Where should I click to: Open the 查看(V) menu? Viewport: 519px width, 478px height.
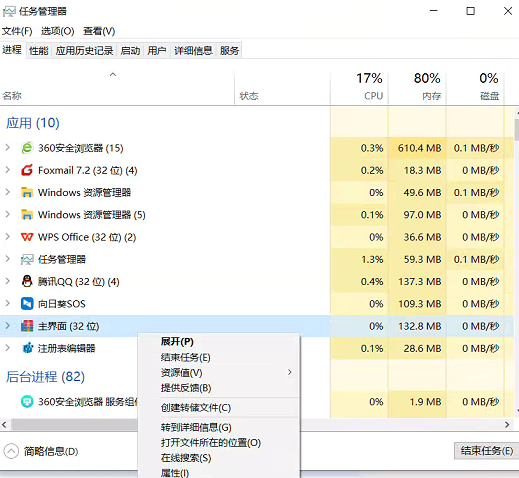point(99,31)
